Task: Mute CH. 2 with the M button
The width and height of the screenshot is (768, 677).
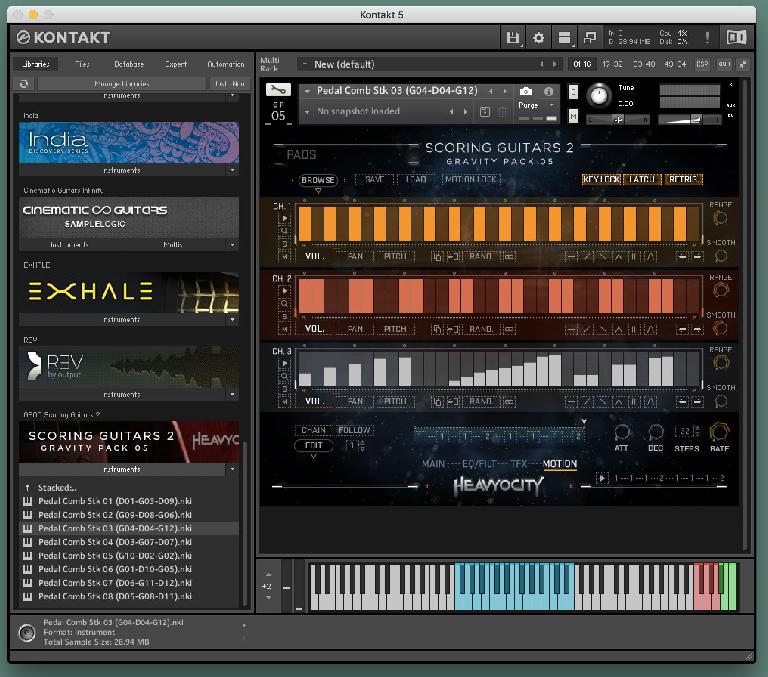Action: pos(285,329)
